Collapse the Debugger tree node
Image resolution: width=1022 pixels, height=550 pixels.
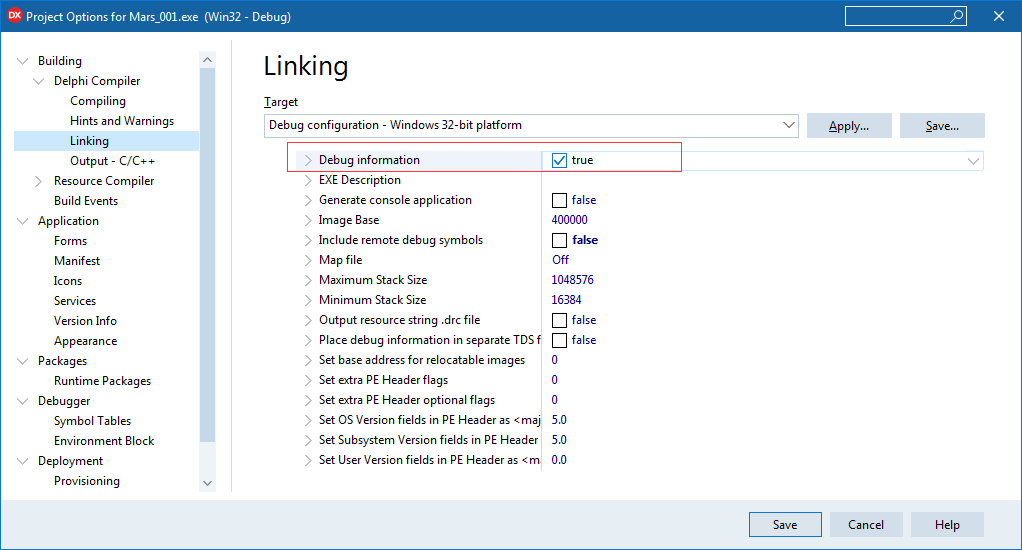pos(23,401)
